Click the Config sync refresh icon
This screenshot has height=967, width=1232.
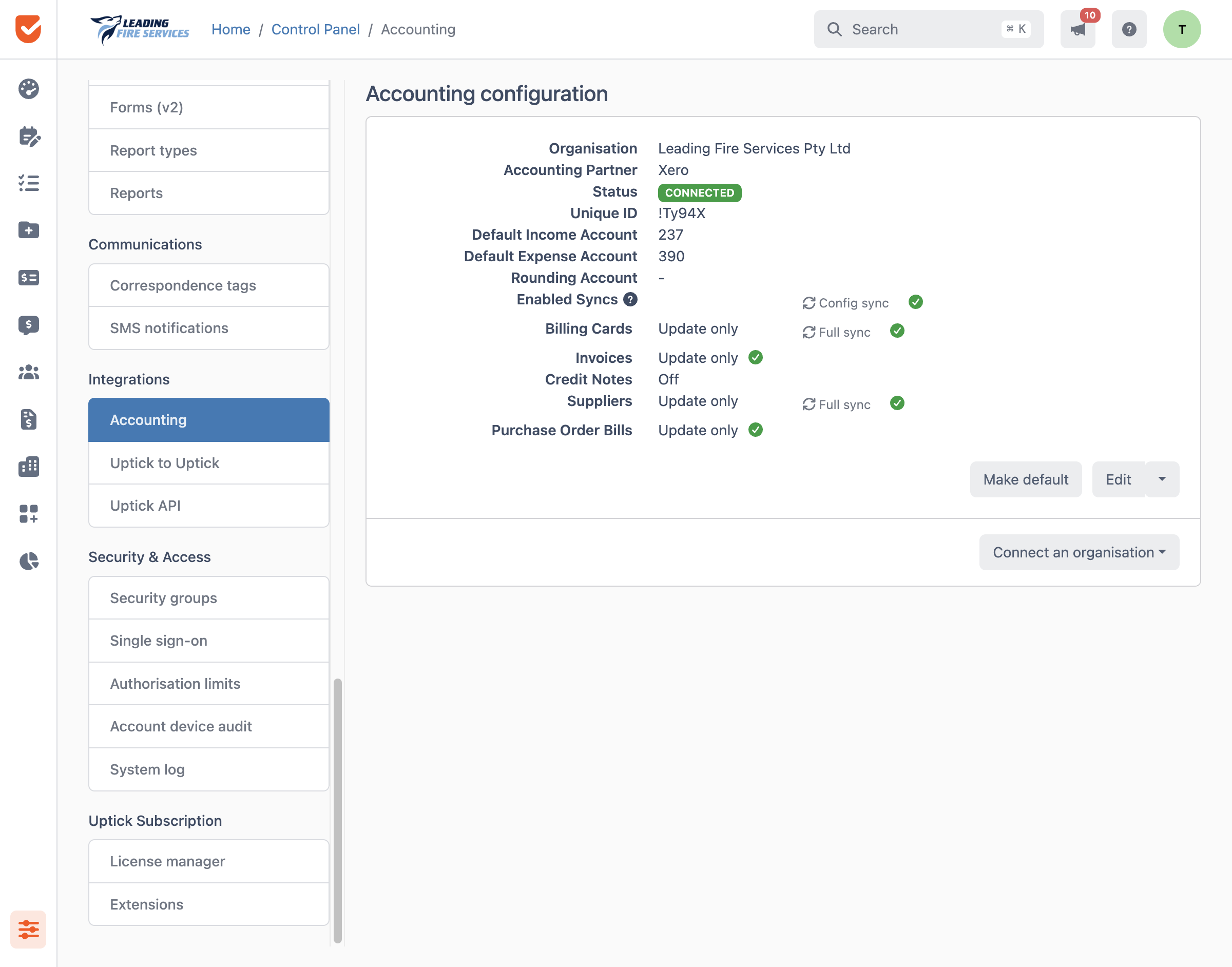[x=809, y=303]
